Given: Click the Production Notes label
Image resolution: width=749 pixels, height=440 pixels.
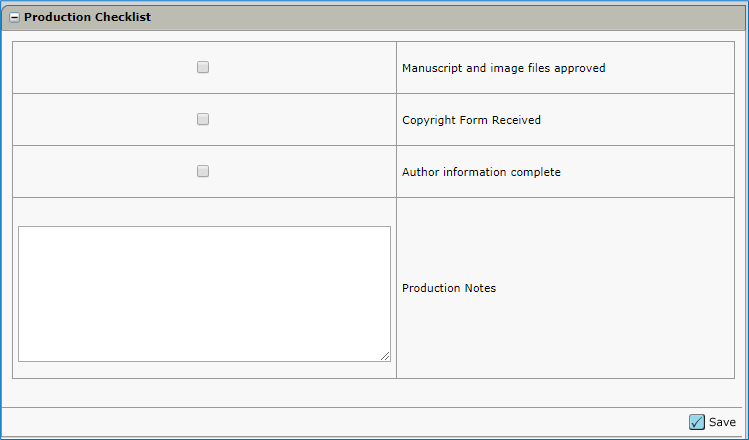Looking at the screenshot, I should tap(448, 288).
